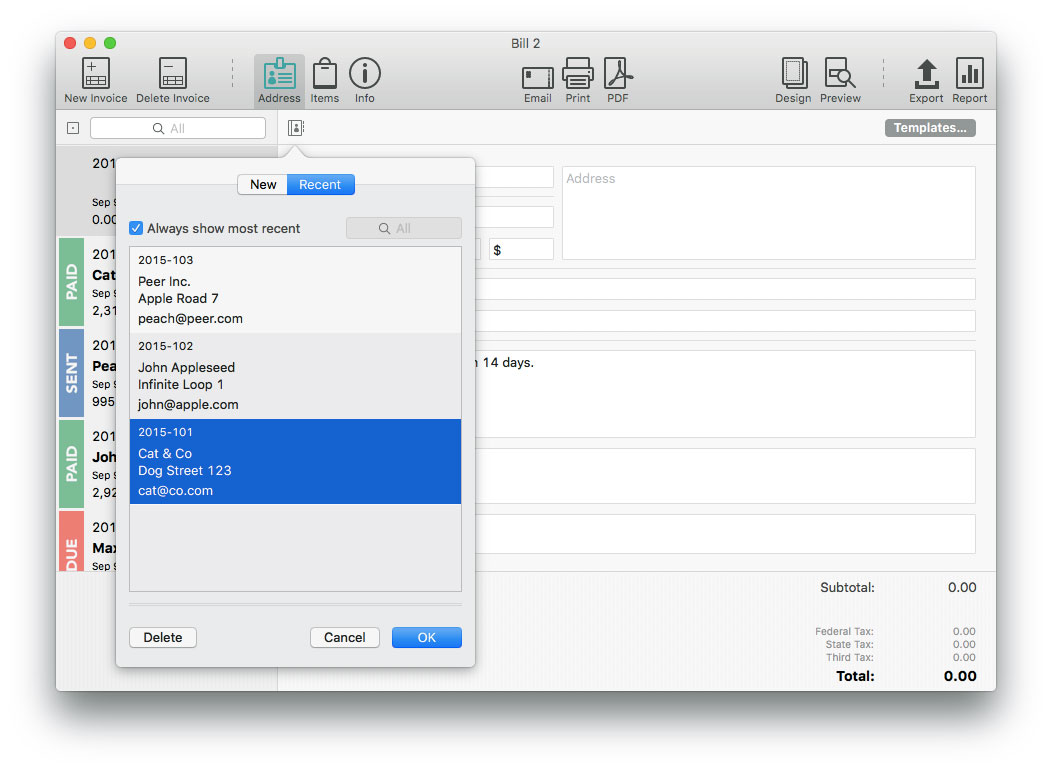Screen dimensions: 1052x771
Task: Open address book contacts icon
Action: (x=296, y=127)
